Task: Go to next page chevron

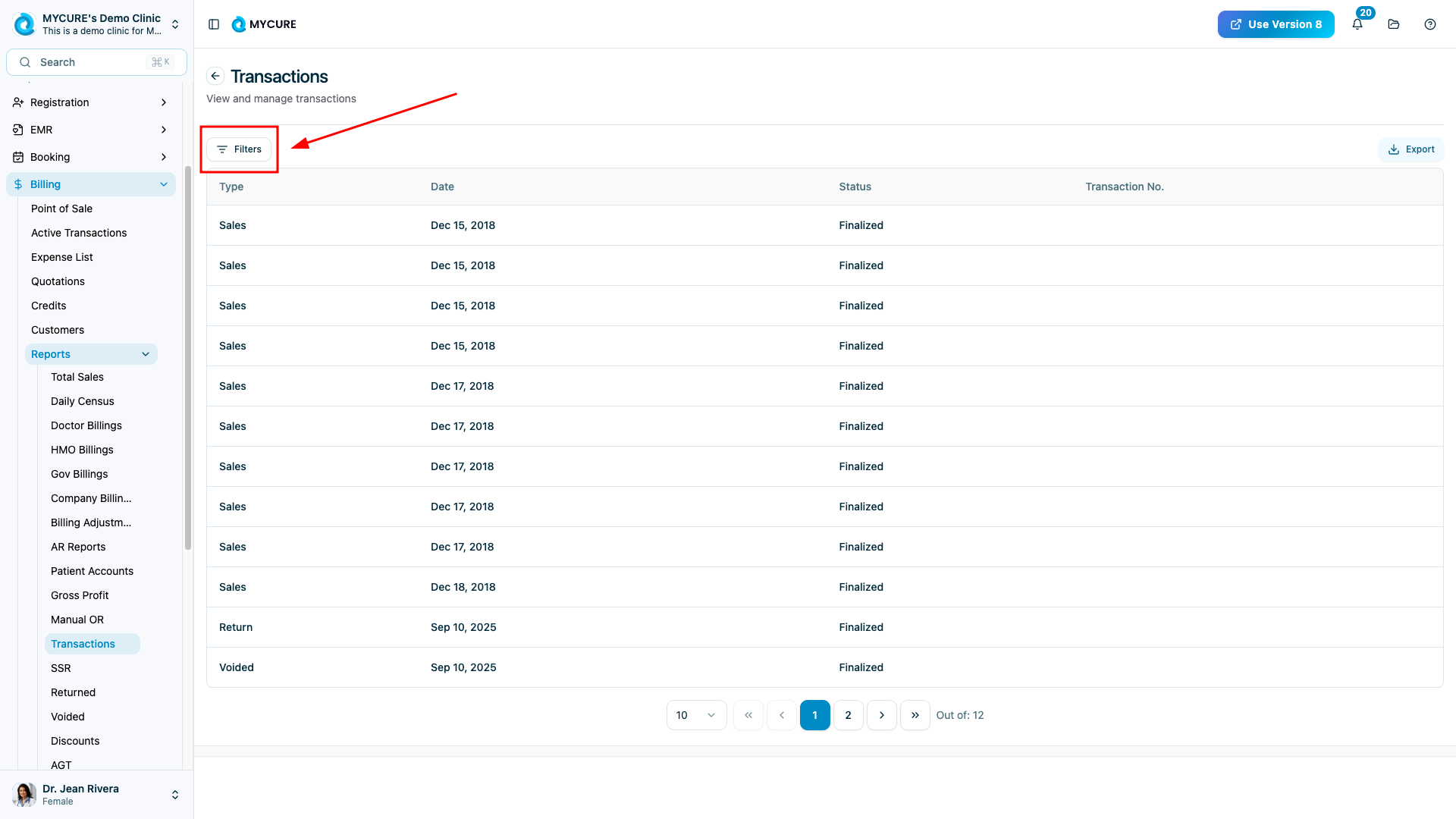Action: [881, 715]
